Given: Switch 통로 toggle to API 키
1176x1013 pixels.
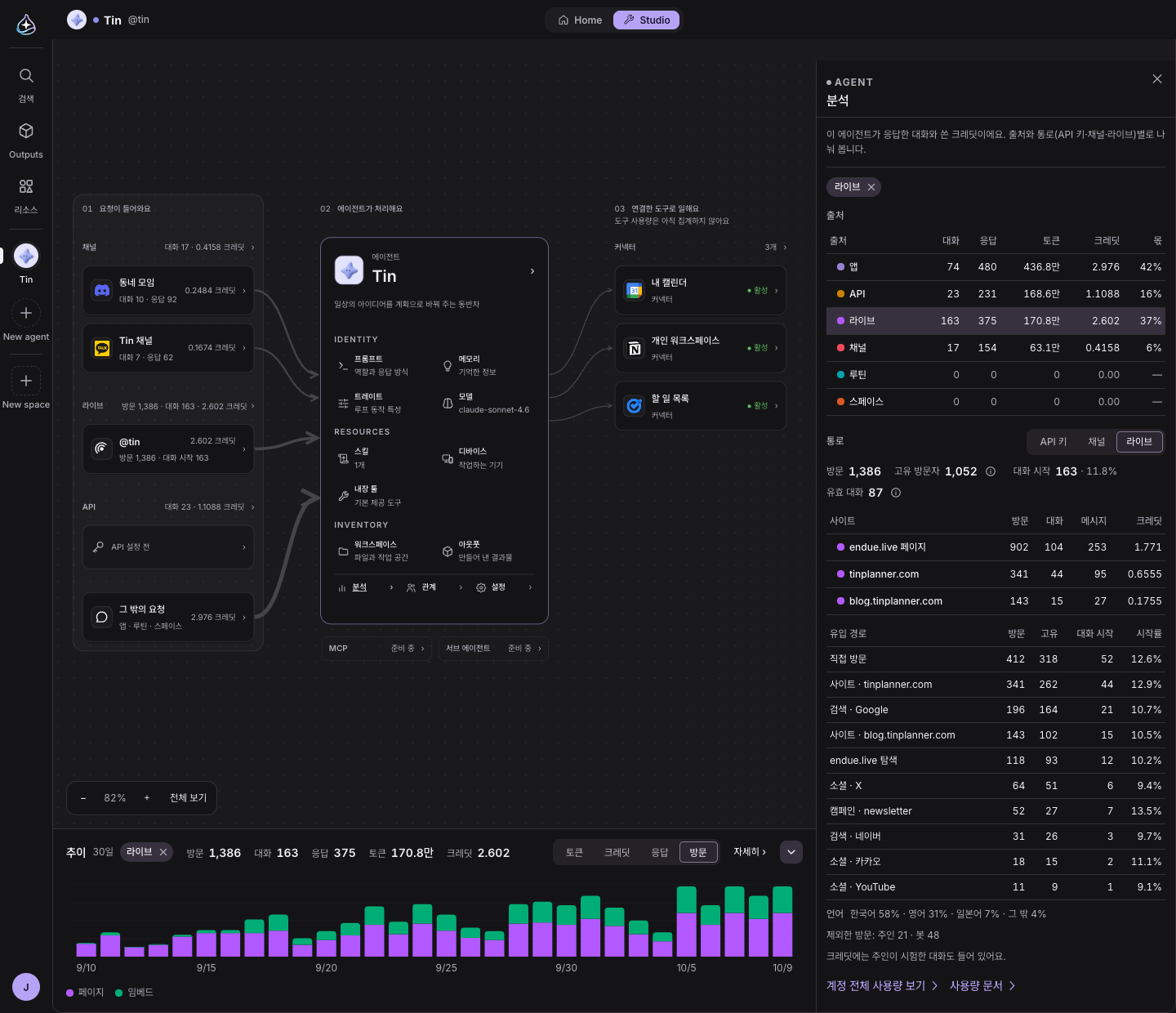Looking at the screenshot, I should [x=1053, y=442].
